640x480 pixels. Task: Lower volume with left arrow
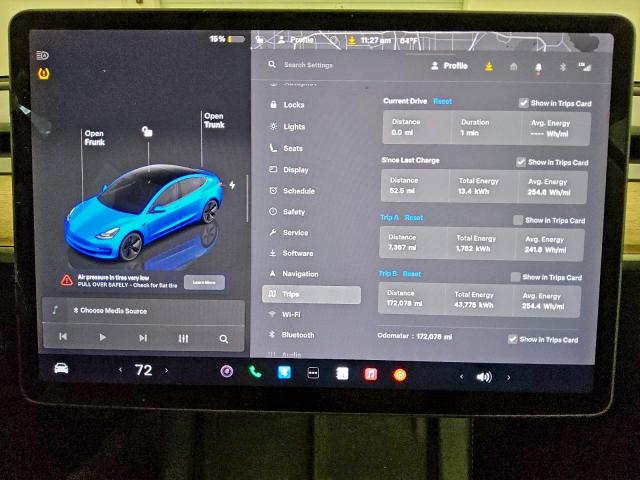click(461, 376)
